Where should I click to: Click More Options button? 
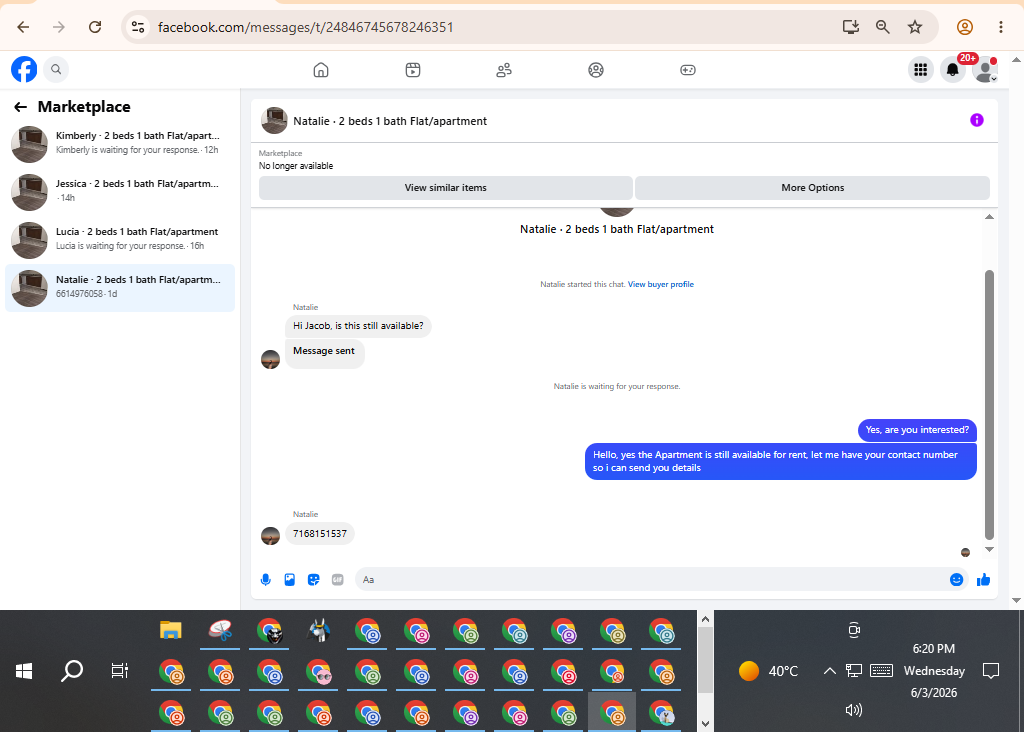pyautogui.click(x=812, y=188)
